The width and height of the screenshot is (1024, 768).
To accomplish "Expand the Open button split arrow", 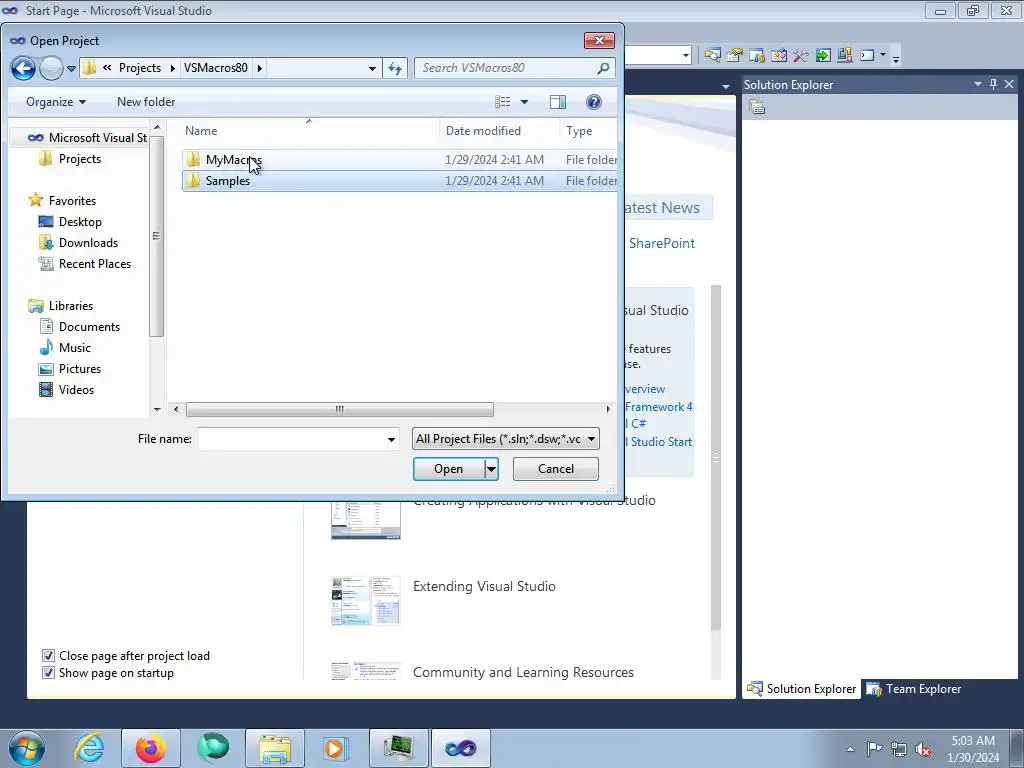I will tap(492, 469).
